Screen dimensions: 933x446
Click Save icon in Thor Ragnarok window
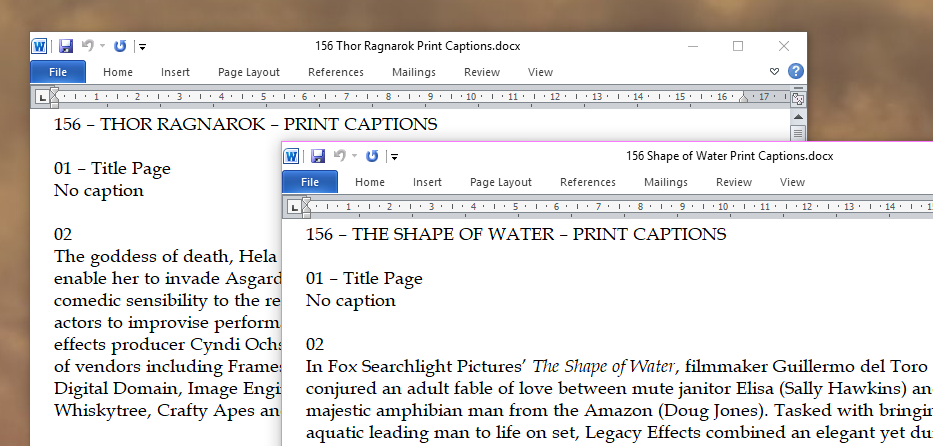pyautogui.click(x=65, y=46)
